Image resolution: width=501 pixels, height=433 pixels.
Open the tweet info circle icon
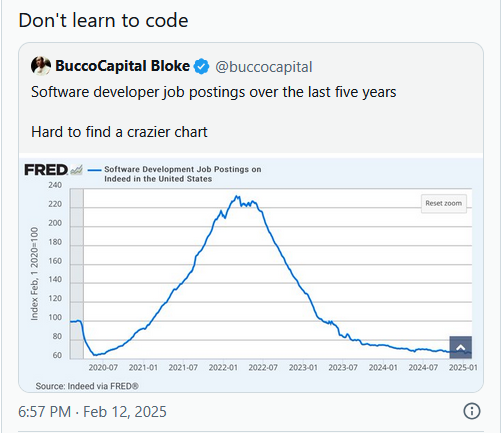pyautogui.click(x=472, y=411)
